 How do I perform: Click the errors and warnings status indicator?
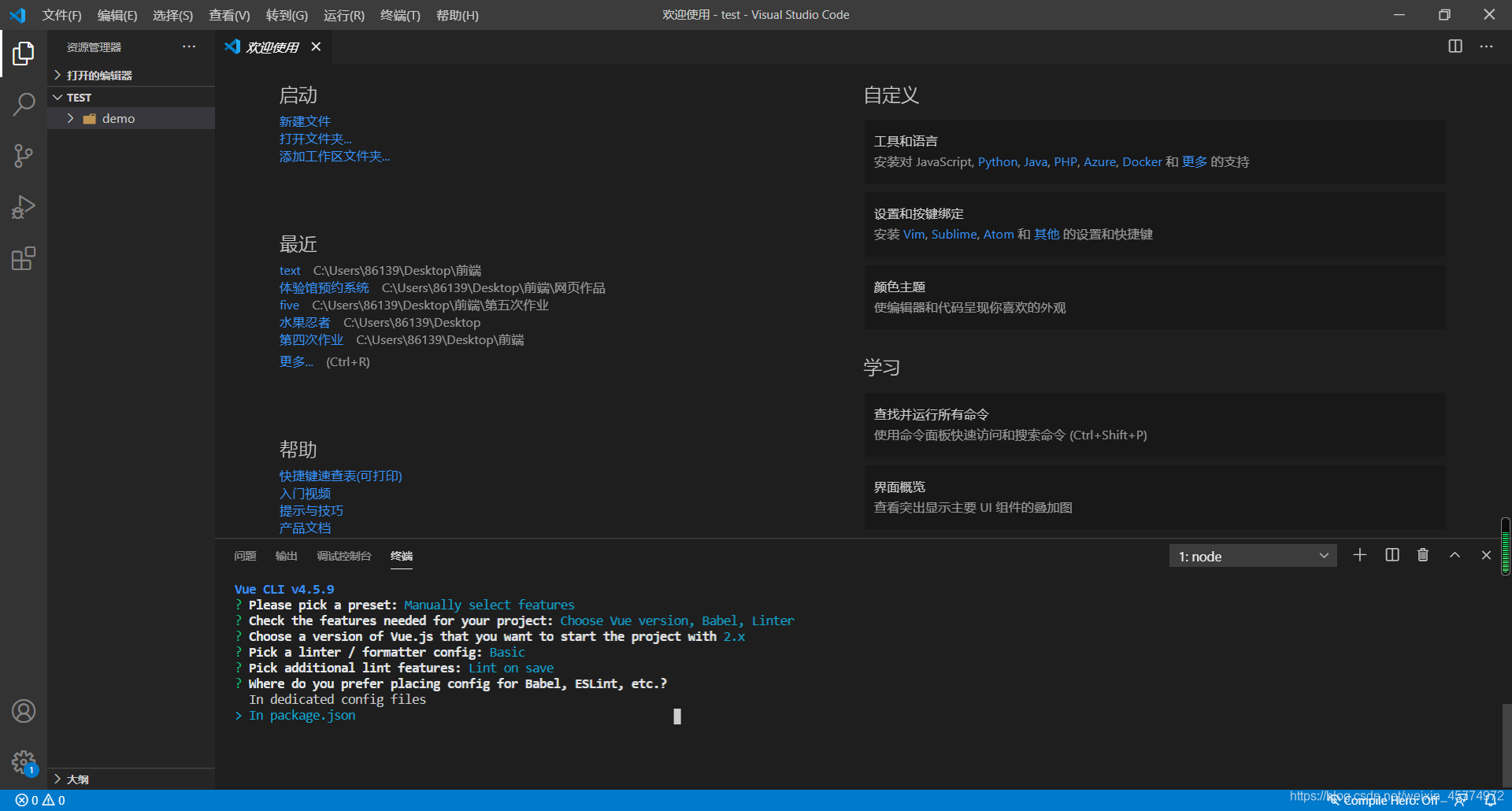pyautogui.click(x=40, y=800)
